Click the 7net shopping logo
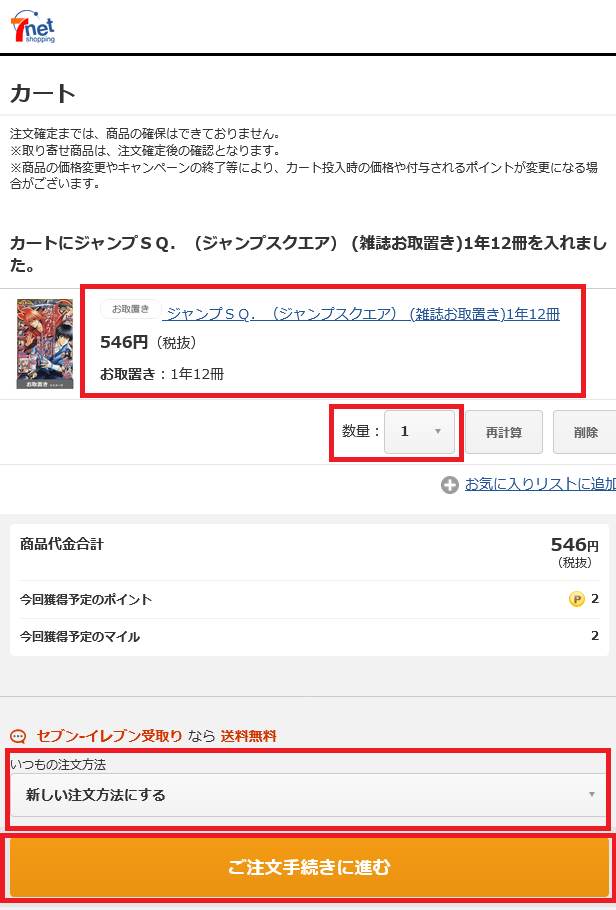The width and height of the screenshot is (616, 910). click(33, 27)
